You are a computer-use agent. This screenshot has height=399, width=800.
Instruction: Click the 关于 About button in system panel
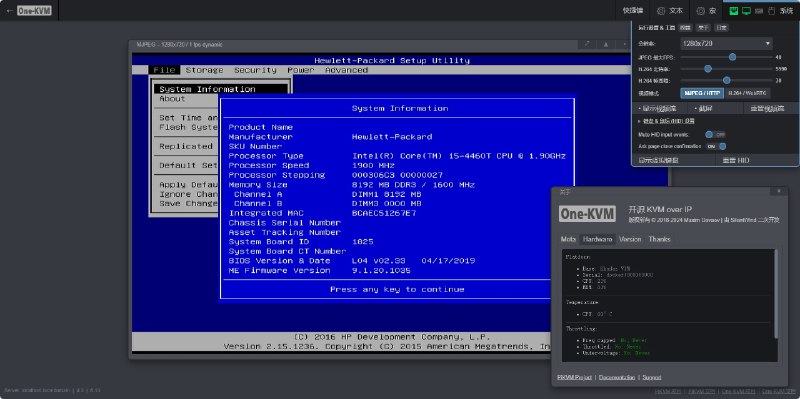click(x=704, y=28)
